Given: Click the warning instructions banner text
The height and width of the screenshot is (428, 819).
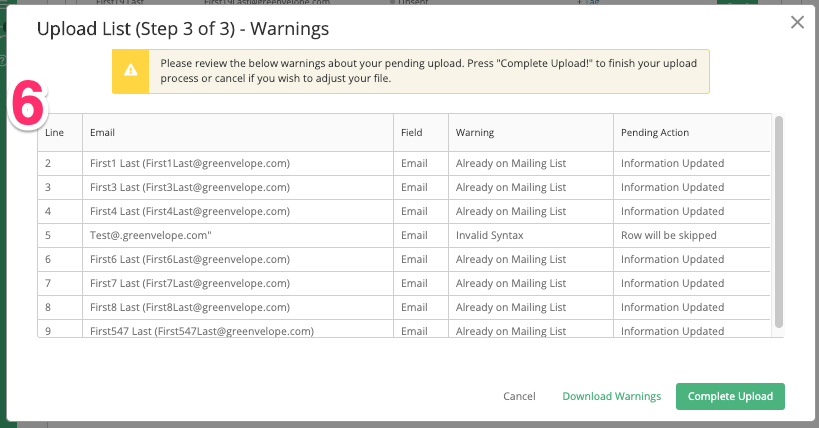Looking at the screenshot, I should (428, 71).
